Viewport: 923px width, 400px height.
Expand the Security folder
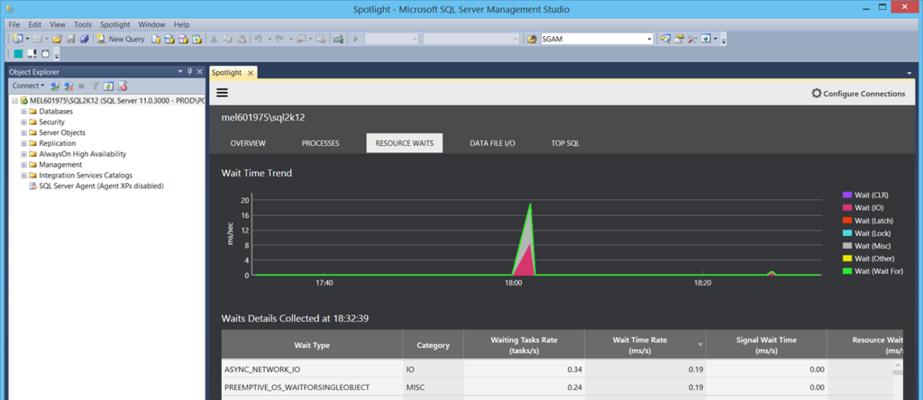(x=24, y=122)
